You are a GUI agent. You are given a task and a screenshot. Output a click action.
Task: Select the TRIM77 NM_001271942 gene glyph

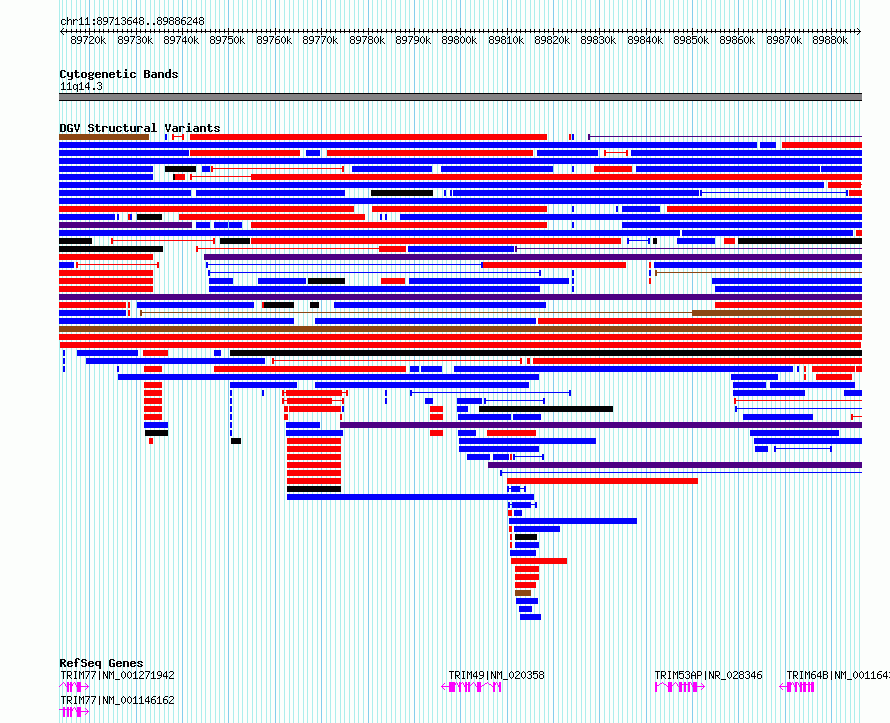(74, 687)
